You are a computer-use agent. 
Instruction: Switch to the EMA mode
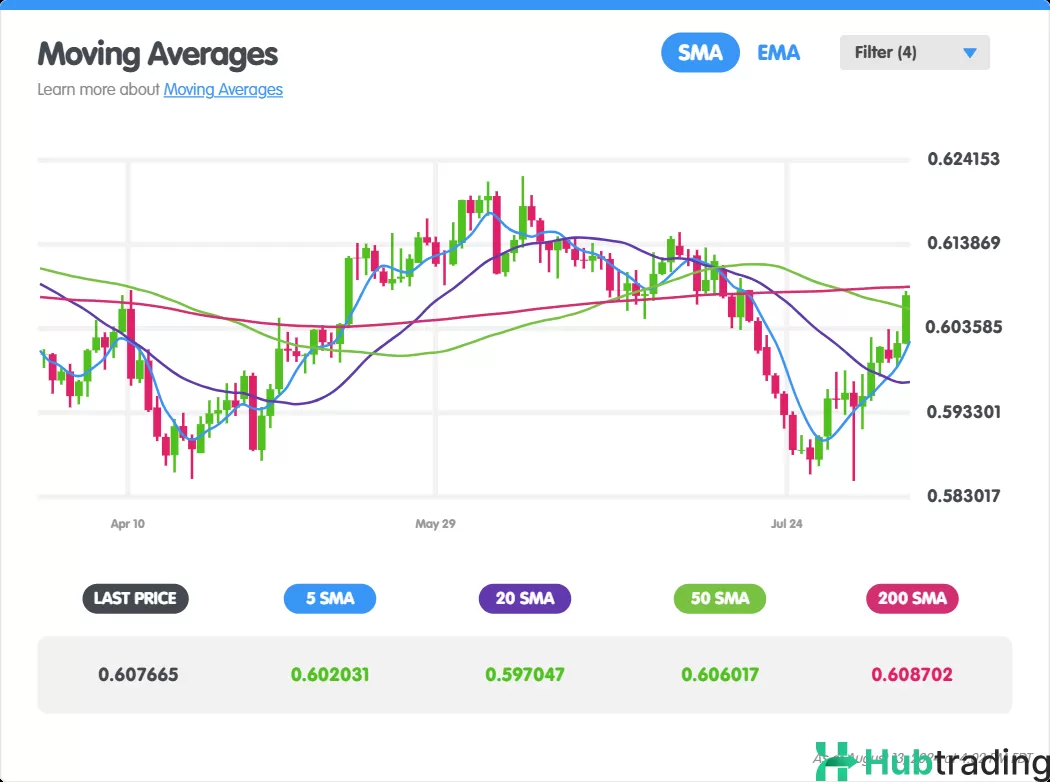tap(778, 53)
